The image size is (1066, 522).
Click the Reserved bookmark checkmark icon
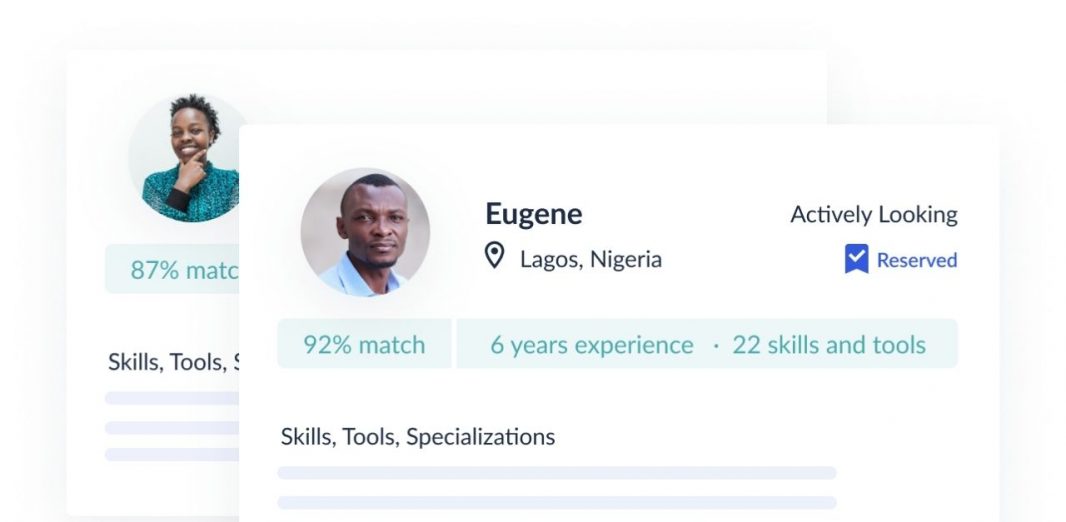click(856, 259)
